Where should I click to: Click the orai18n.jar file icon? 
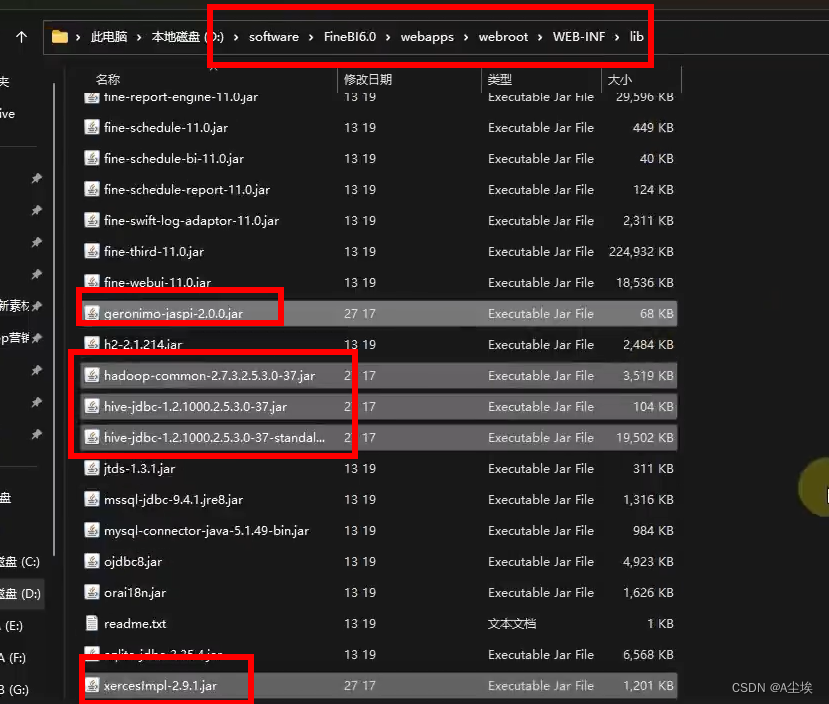[92, 592]
